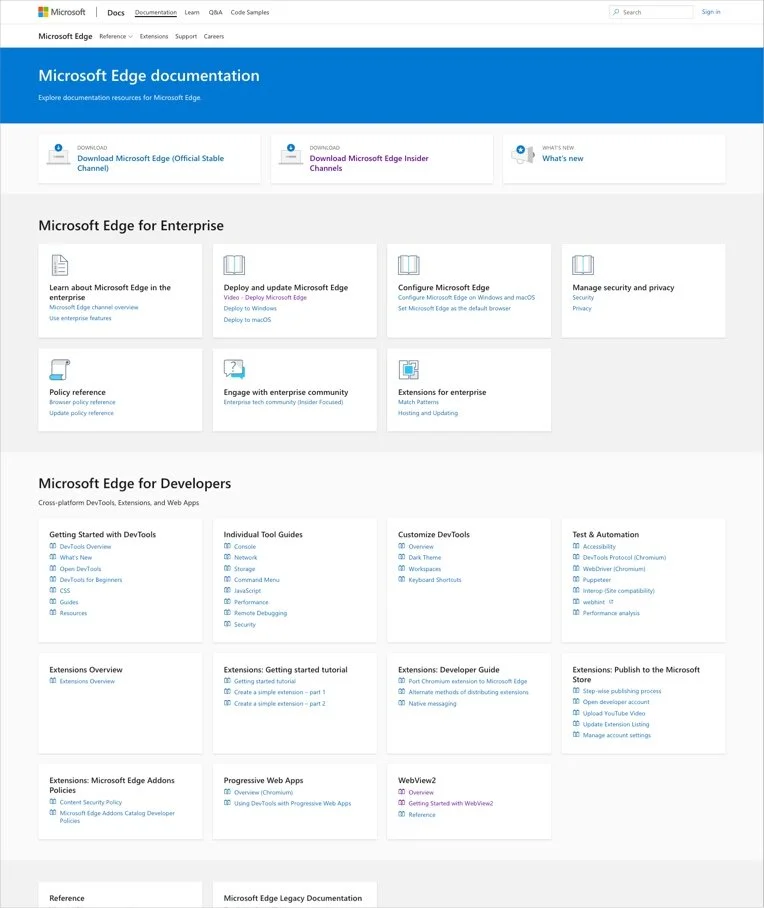Open Port Chromium extension to Microsoft Edge link
The height and width of the screenshot is (908, 764).
click(468, 682)
